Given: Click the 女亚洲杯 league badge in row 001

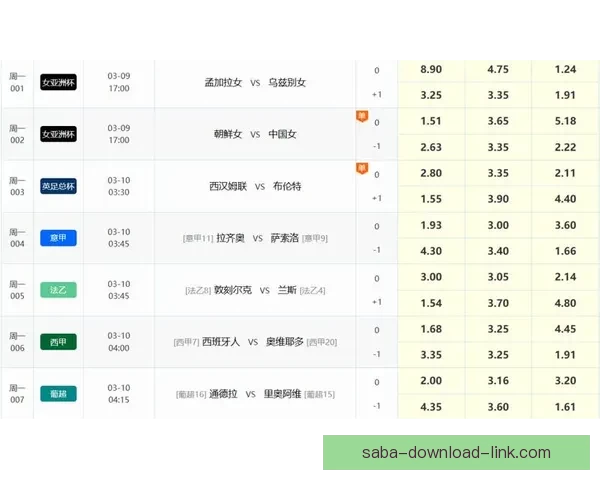Looking at the screenshot, I should (x=58, y=82).
